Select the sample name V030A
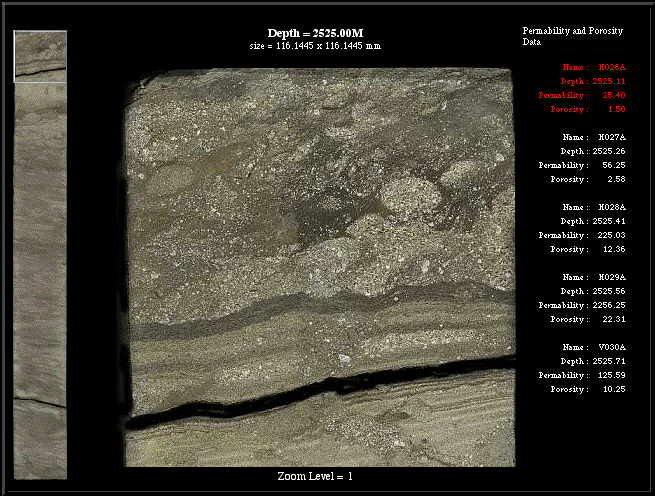Image resolution: width=655 pixels, height=496 pixels. click(x=612, y=347)
